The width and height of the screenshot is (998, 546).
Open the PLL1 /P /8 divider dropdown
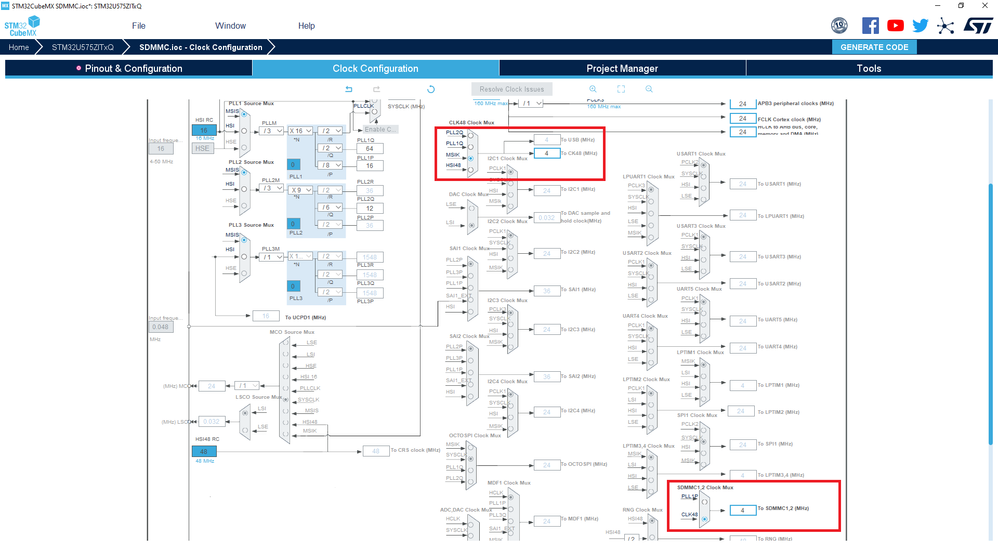pyautogui.click(x=330, y=165)
